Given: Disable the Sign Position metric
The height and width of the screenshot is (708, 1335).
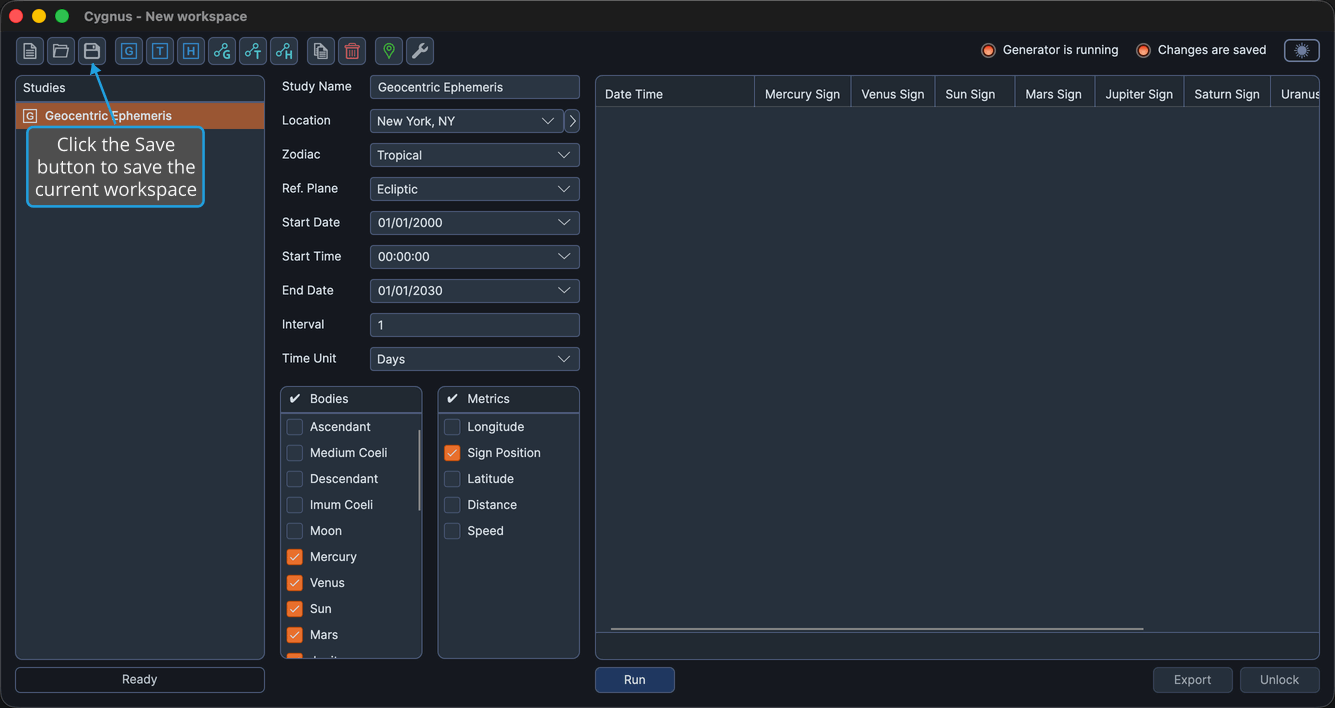Looking at the screenshot, I should click(452, 453).
